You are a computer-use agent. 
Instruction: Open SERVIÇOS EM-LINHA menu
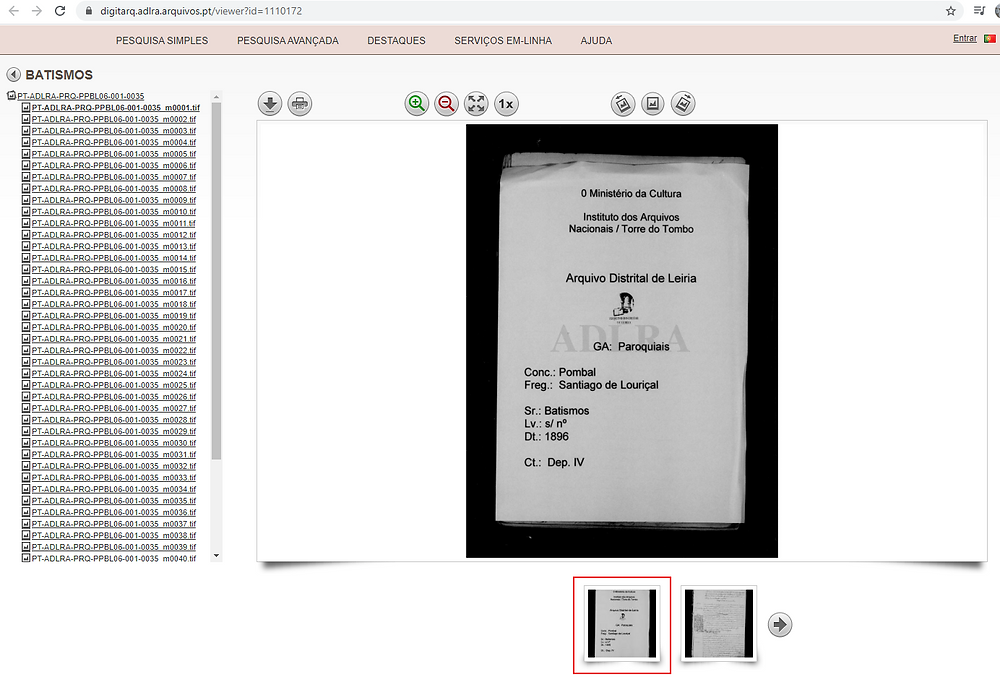point(503,40)
